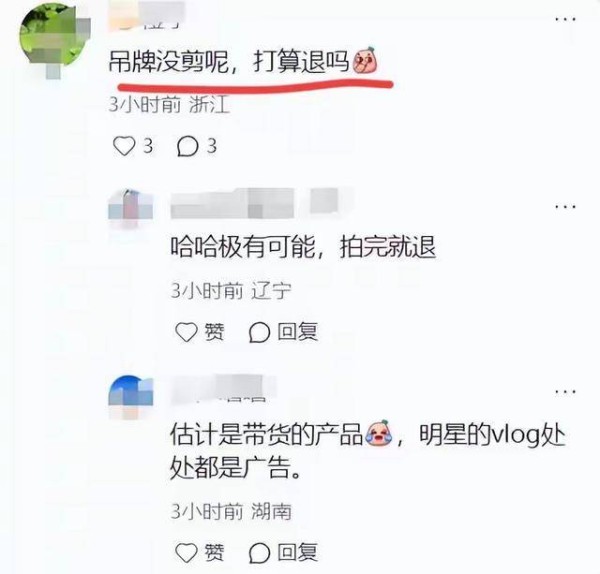Tap reply bubble icon on the Liaoning reply
Viewport: 600px width, 574px height.
(x=259, y=332)
